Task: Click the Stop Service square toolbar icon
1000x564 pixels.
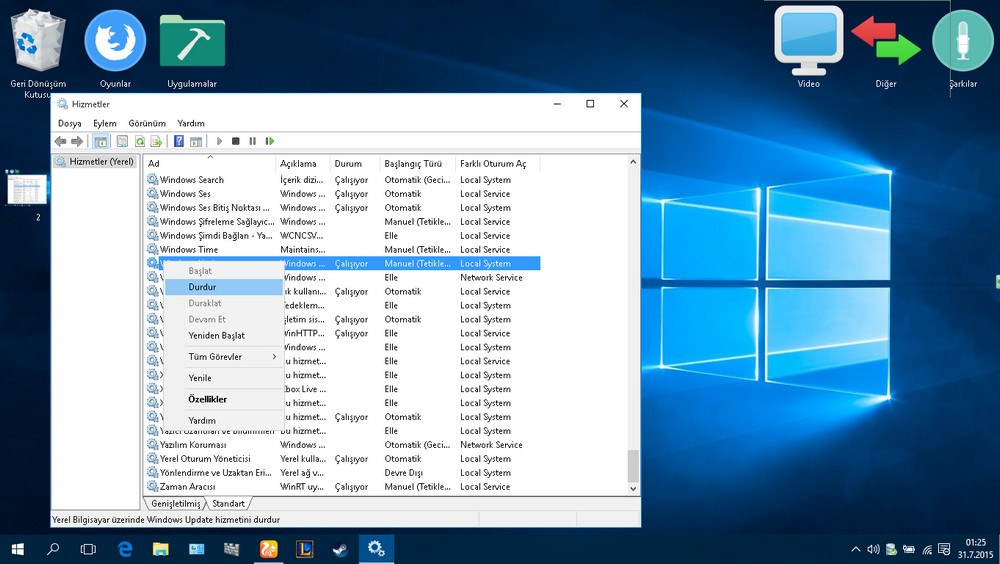Action: [236, 141]
